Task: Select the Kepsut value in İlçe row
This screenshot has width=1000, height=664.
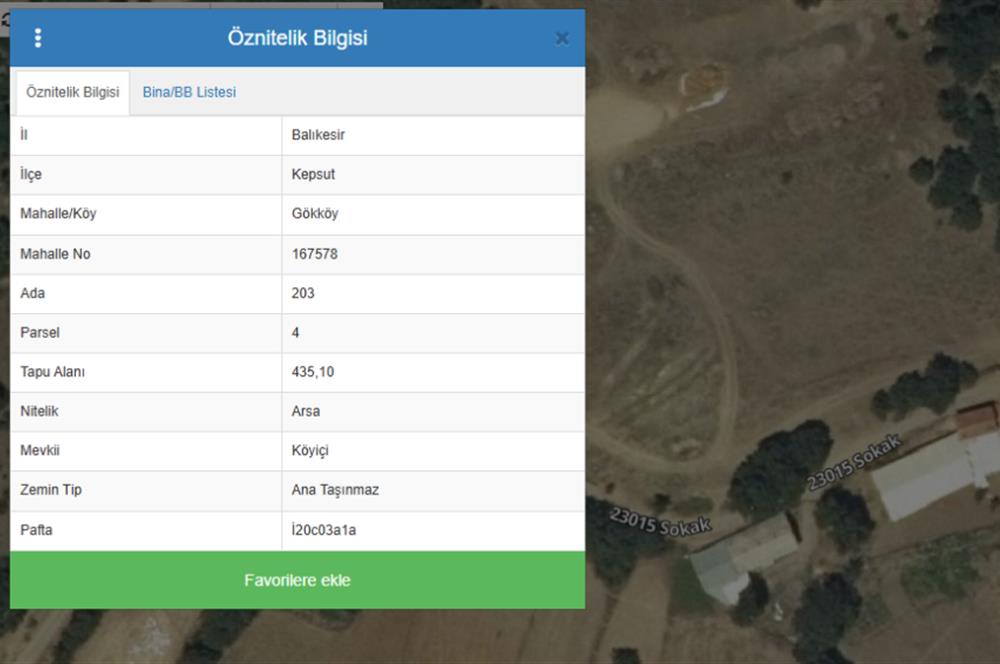Action: [x=313, y=174]
